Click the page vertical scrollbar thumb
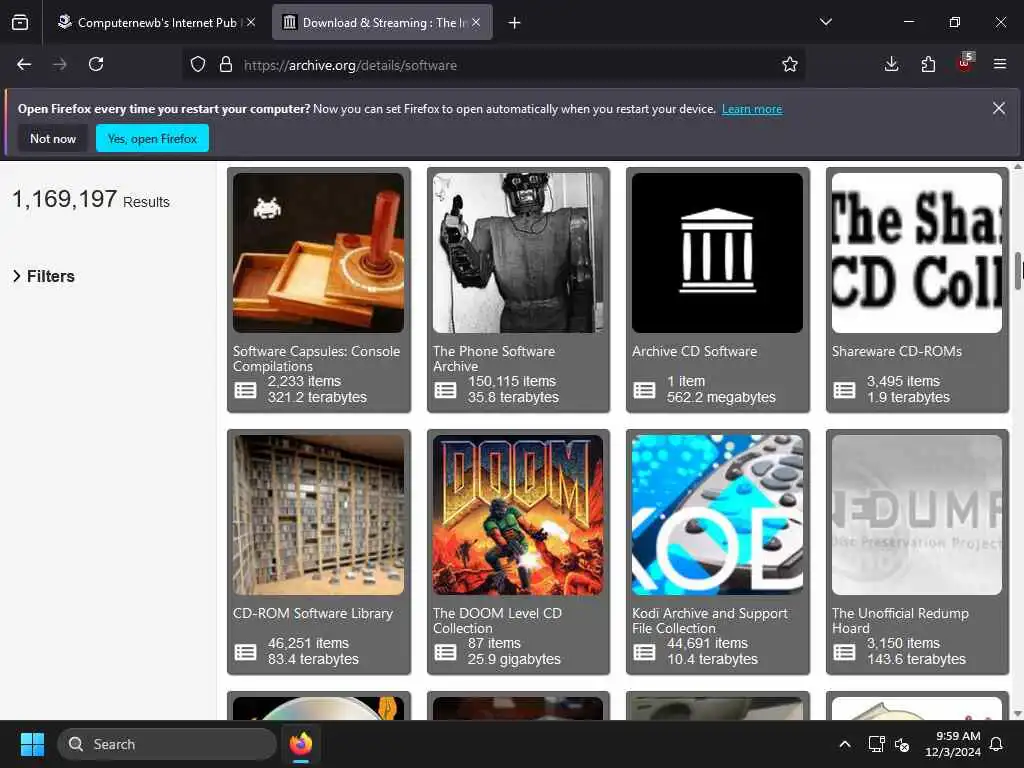The height and width of the screenshot is (768, 1024). [1018, 269]
